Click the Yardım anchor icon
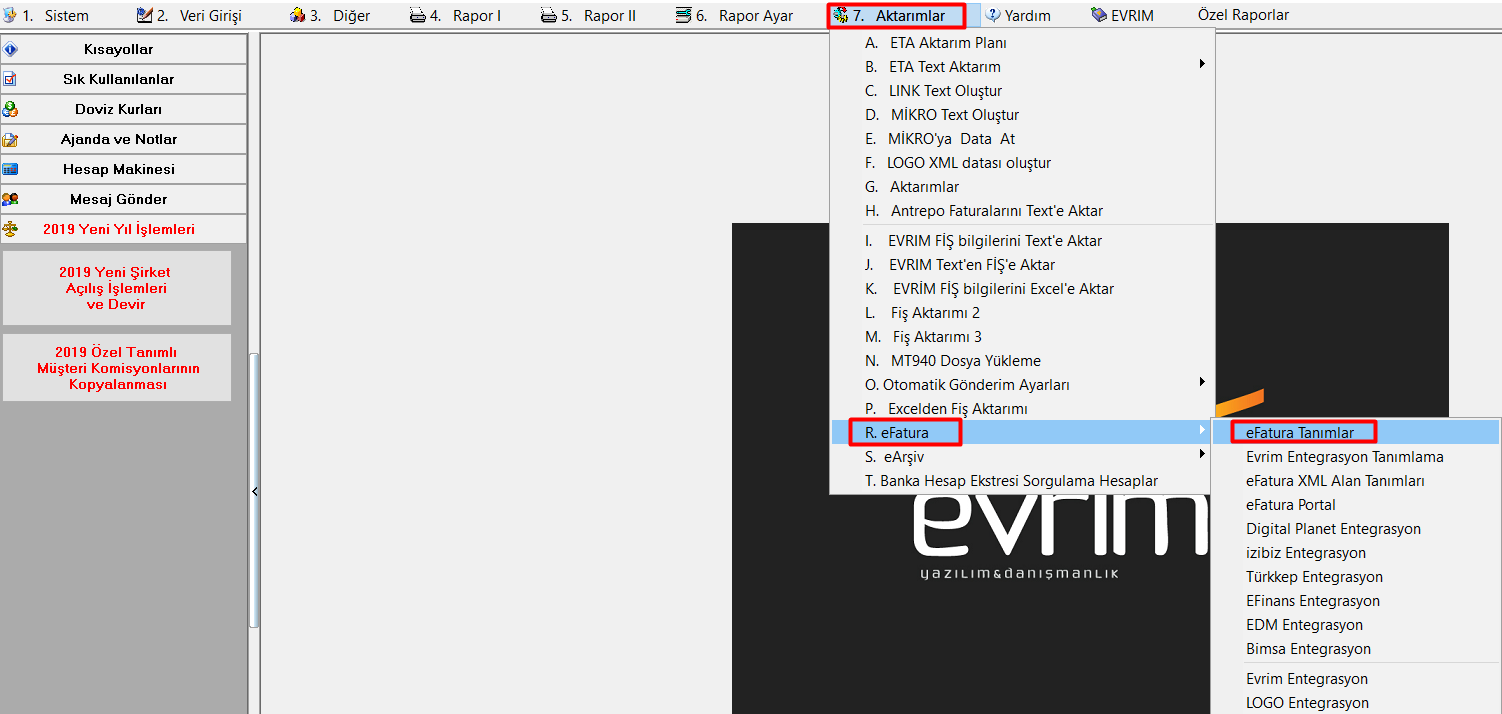This screenshot has width=1502, height=714. (x=993, y=15)
